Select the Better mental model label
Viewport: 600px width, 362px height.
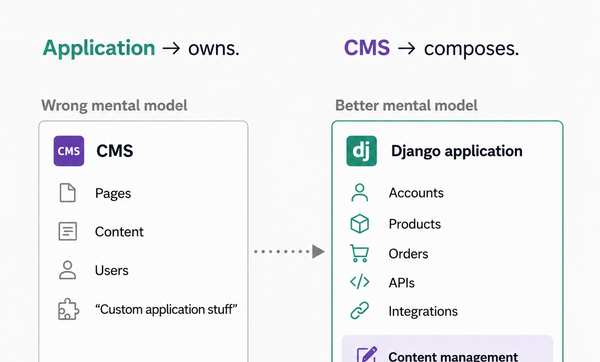tap(406, 106)
